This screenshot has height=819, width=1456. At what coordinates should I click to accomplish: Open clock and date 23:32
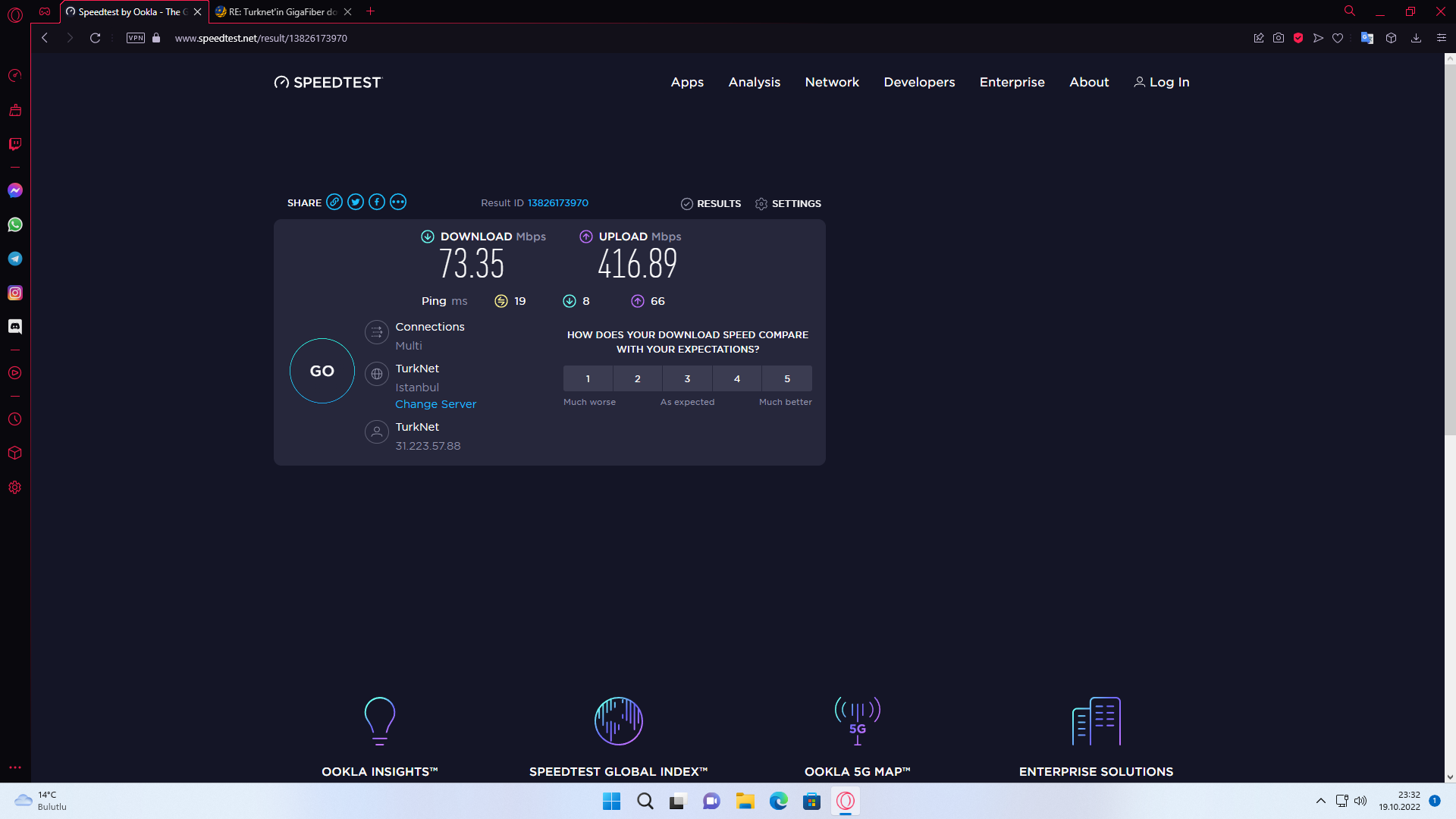click(x=1400, y=801)
